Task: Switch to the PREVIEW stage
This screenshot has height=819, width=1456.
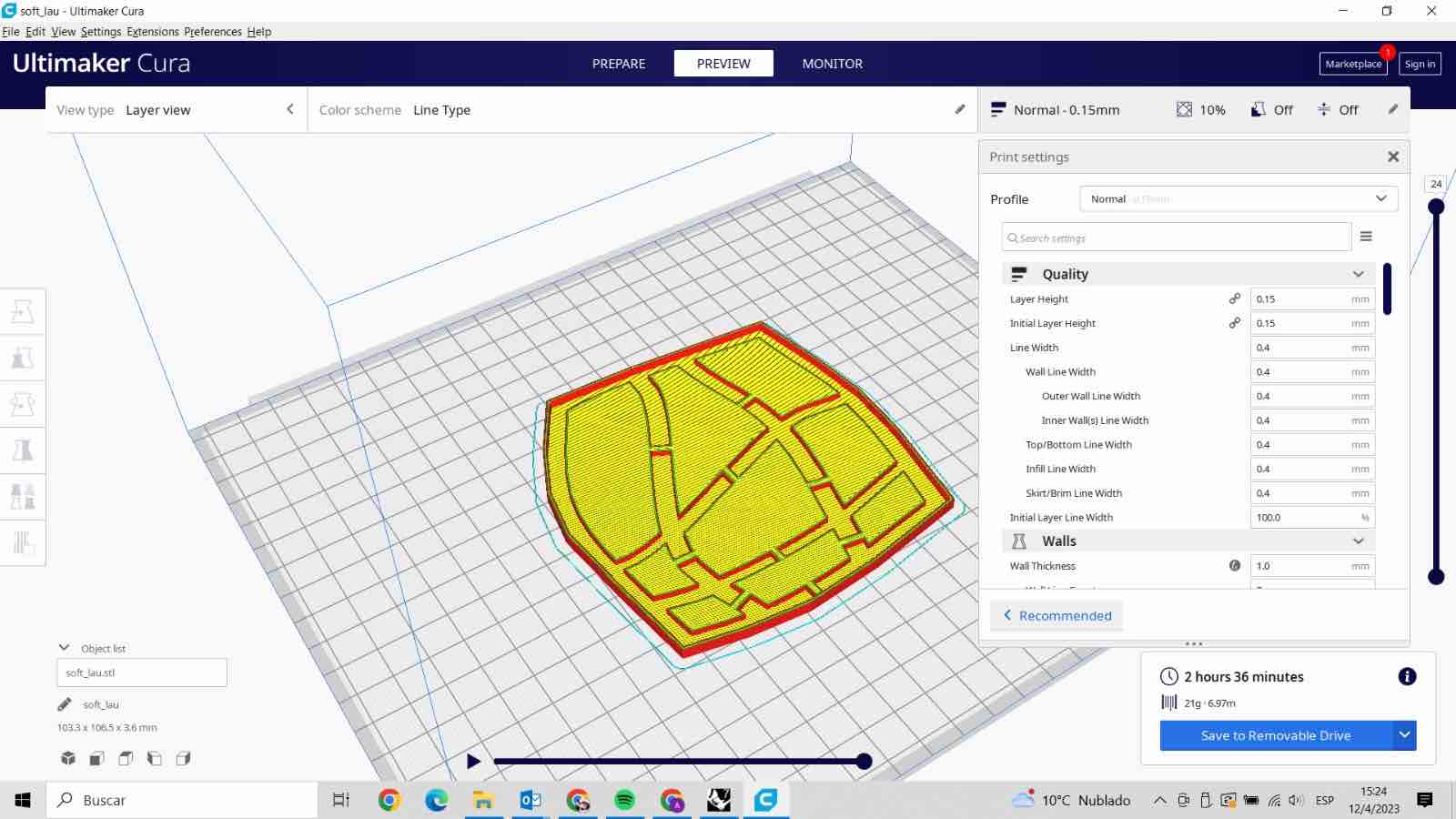Action: (723, 64)
